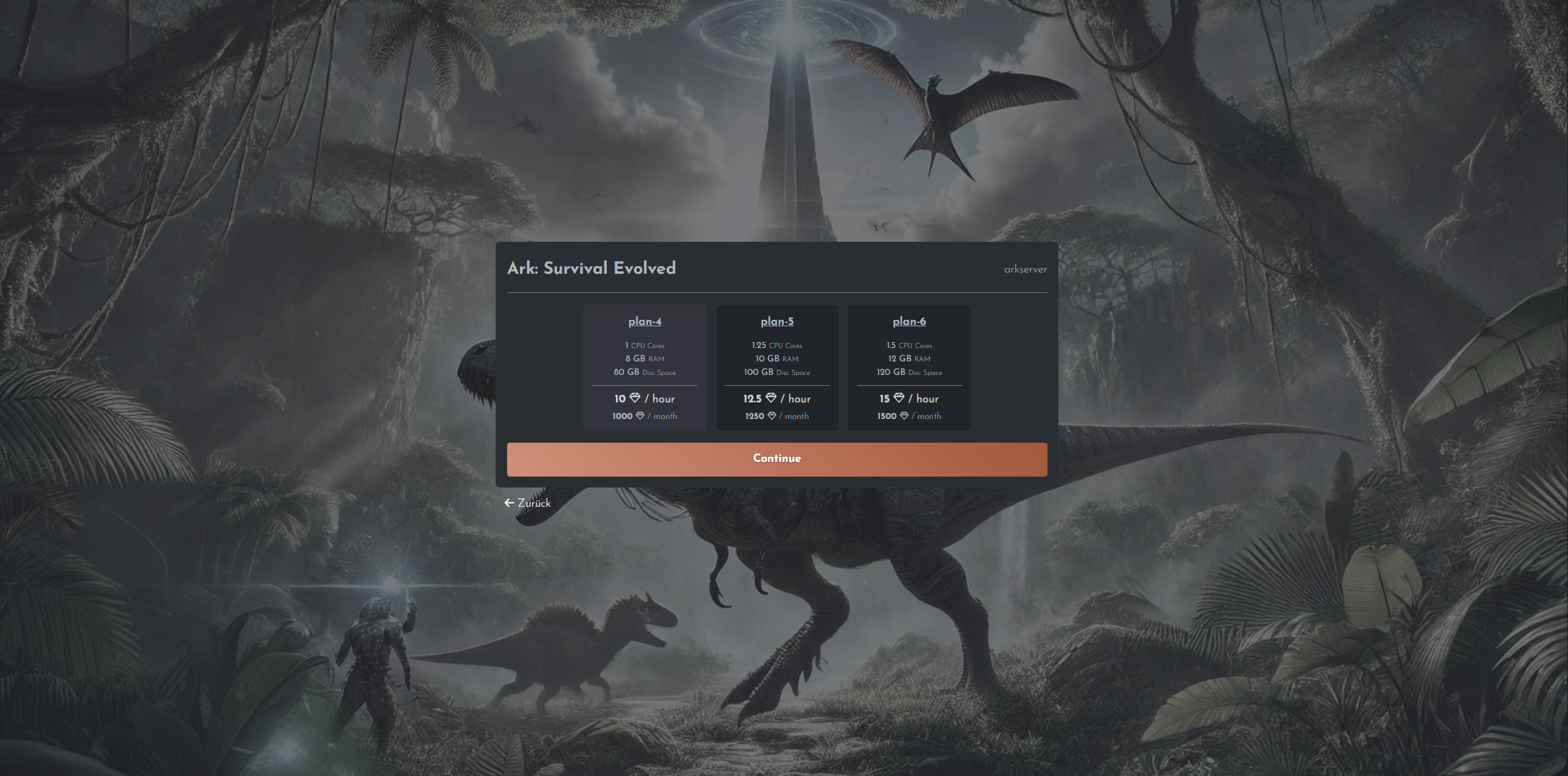Click plan-5's monthly price diamond icon
The image size is (1568, 776).
pos(772,416)
